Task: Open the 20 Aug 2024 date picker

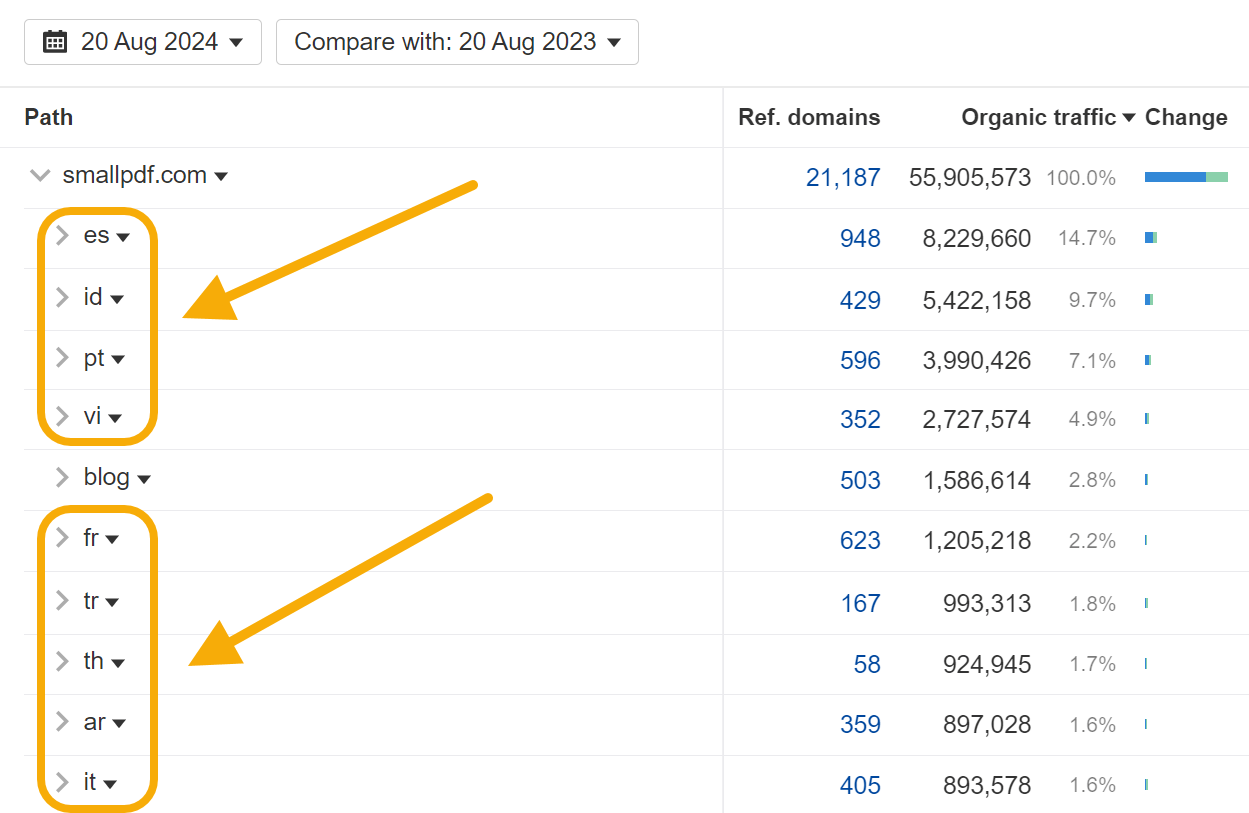Action: (x=143, y=42)
